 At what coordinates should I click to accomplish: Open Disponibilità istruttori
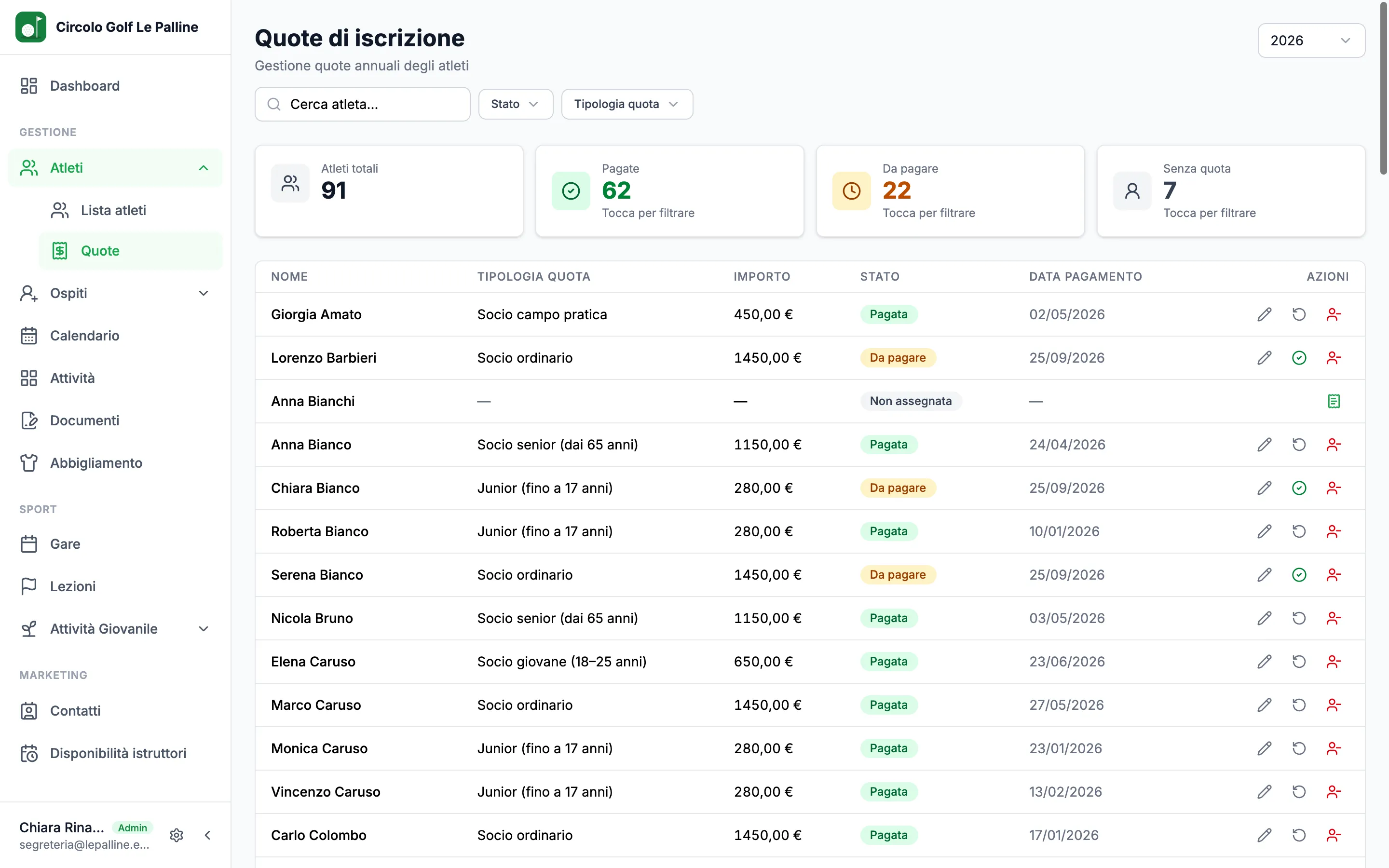pos(115,753)
